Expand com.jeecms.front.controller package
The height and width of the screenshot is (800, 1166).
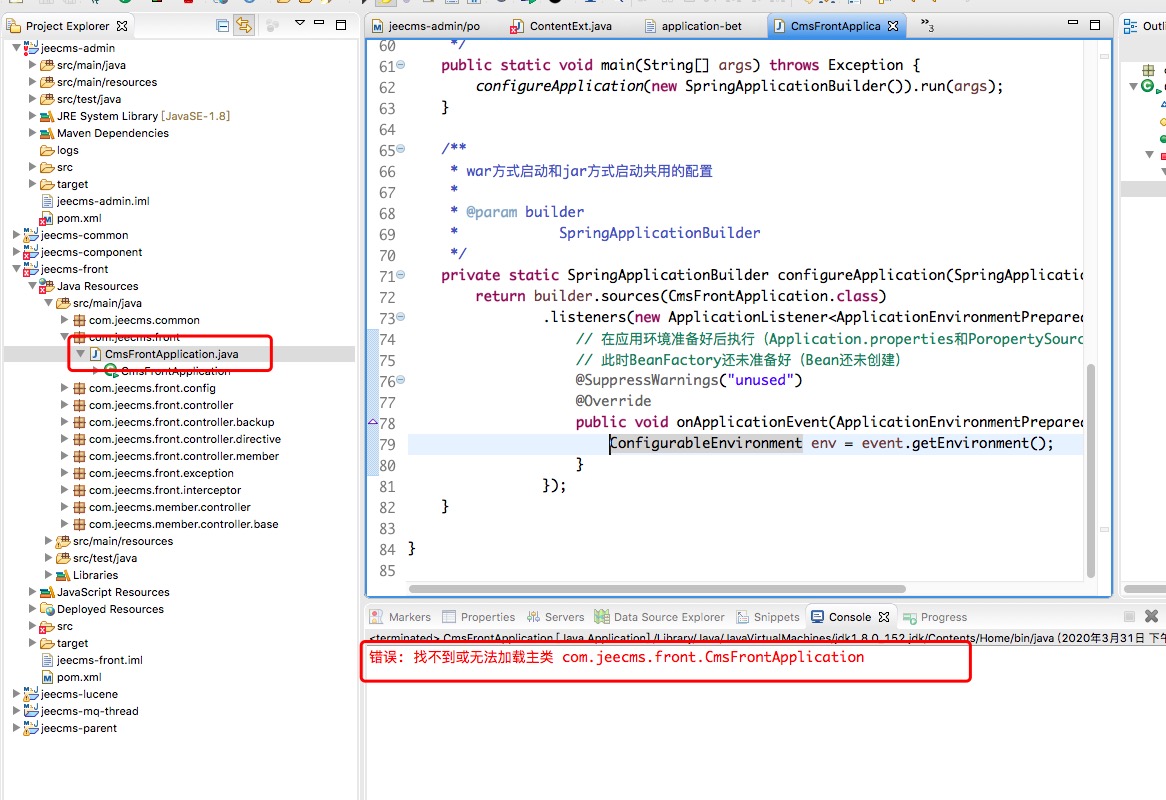point(65,405)
